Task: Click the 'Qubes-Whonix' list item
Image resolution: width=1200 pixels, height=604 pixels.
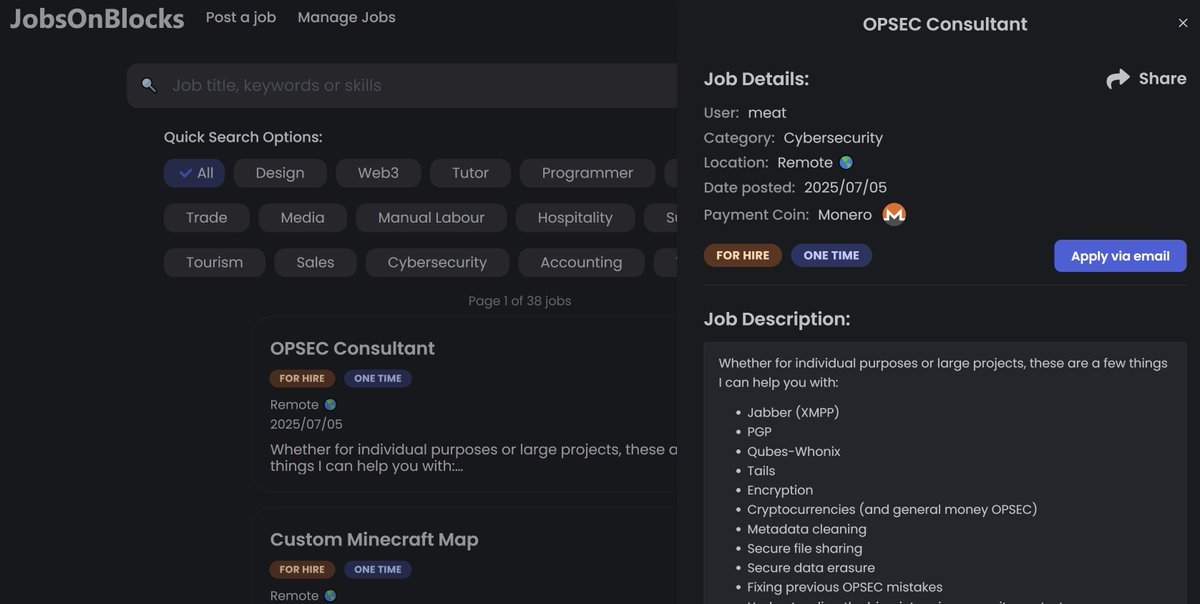Action: pyautogui.click(x=794, y=451)
